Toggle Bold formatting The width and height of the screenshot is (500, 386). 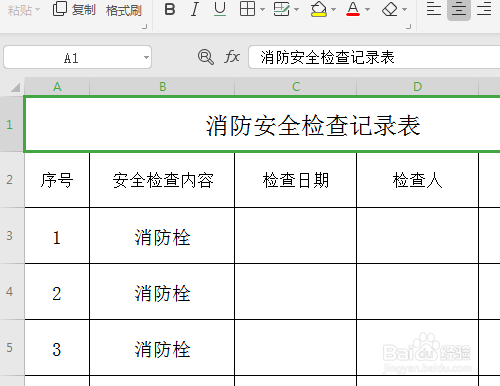170,9
